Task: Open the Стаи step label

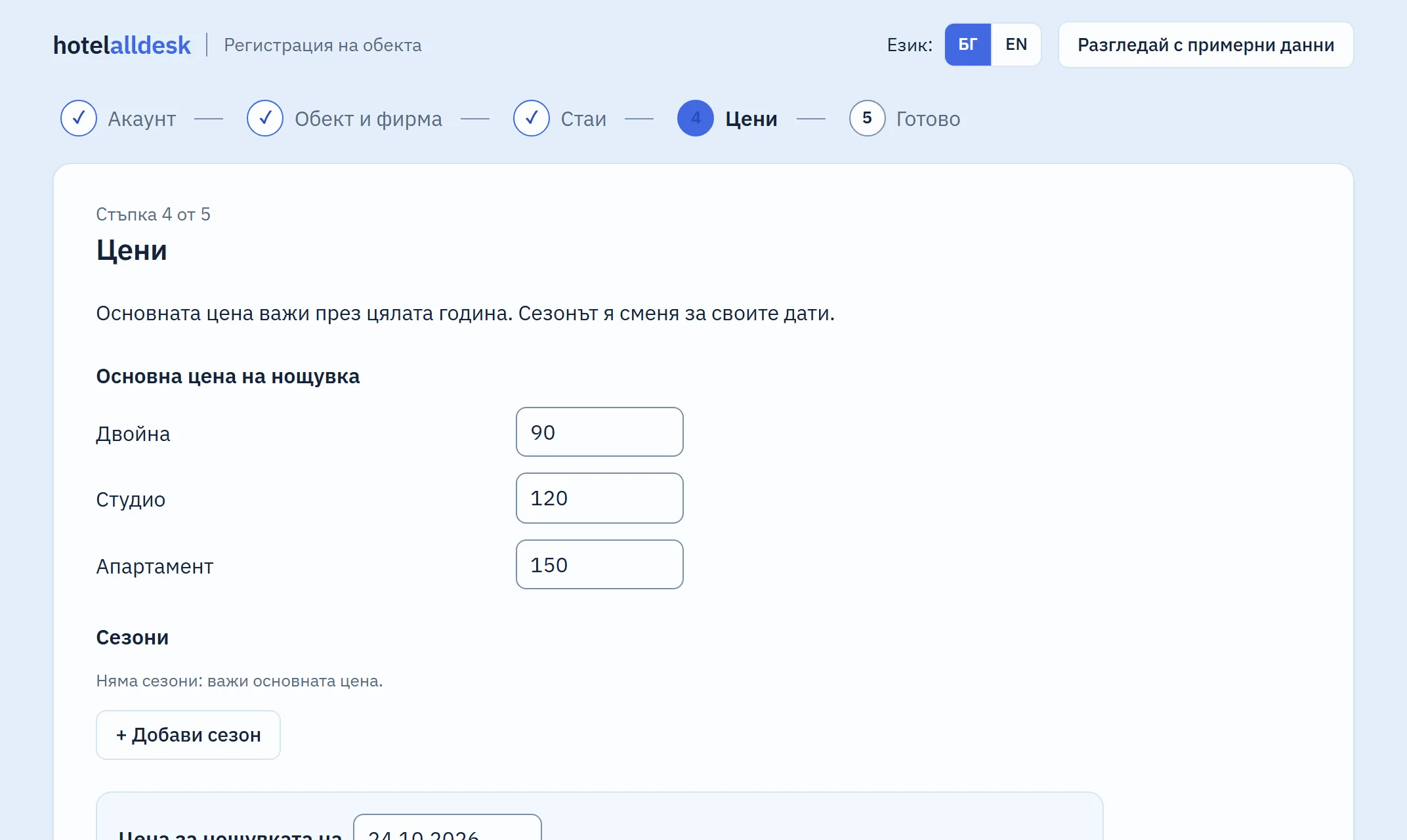Action: pyautogui.click(x=583, y=119)
